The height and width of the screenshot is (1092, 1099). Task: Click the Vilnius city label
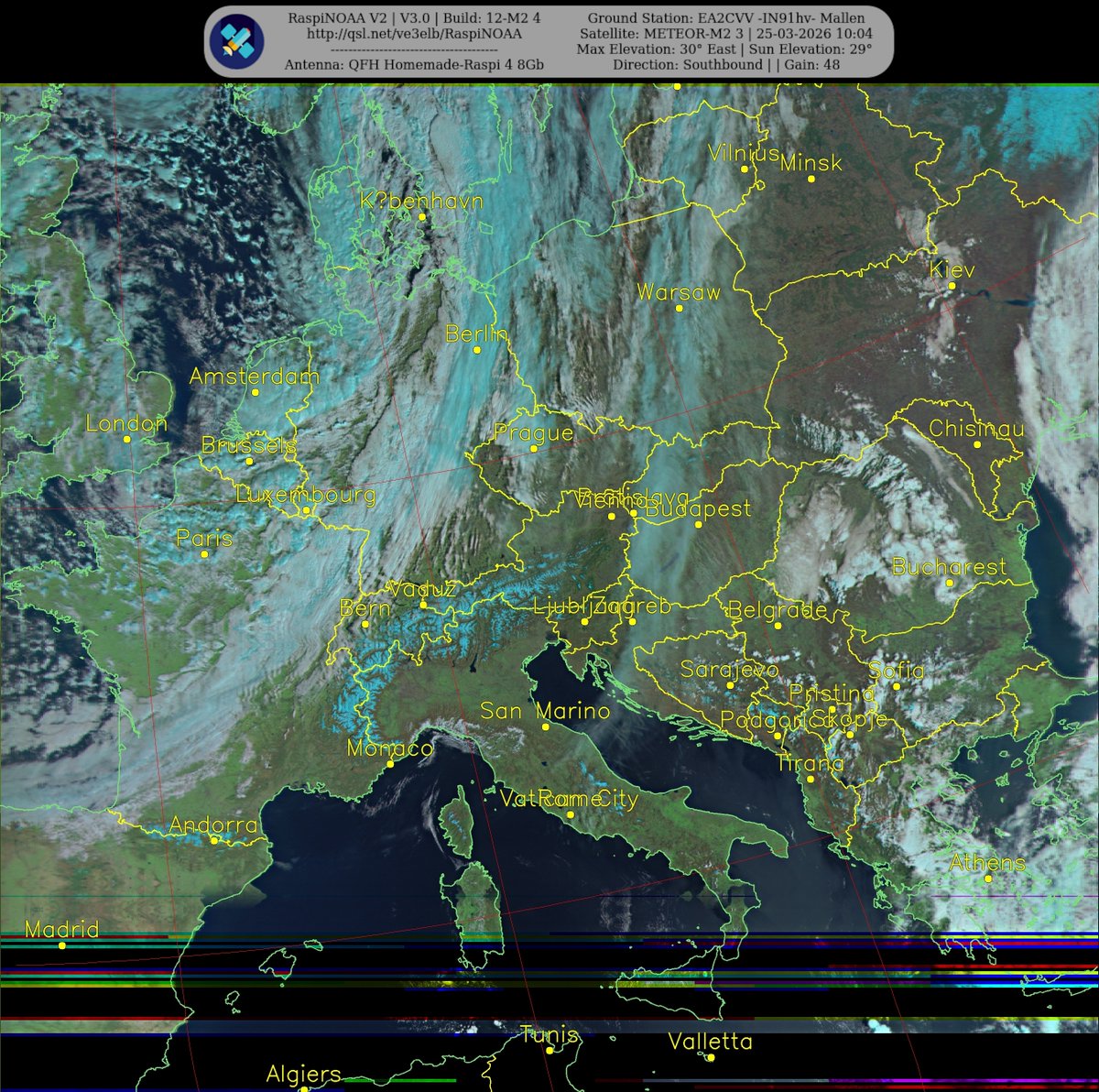click(x=743, y=153)
